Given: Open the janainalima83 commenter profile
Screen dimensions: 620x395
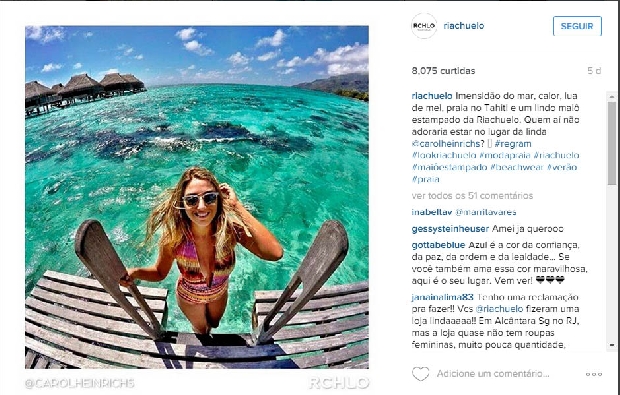Looking at the screenshot, I should pos(442,297).
